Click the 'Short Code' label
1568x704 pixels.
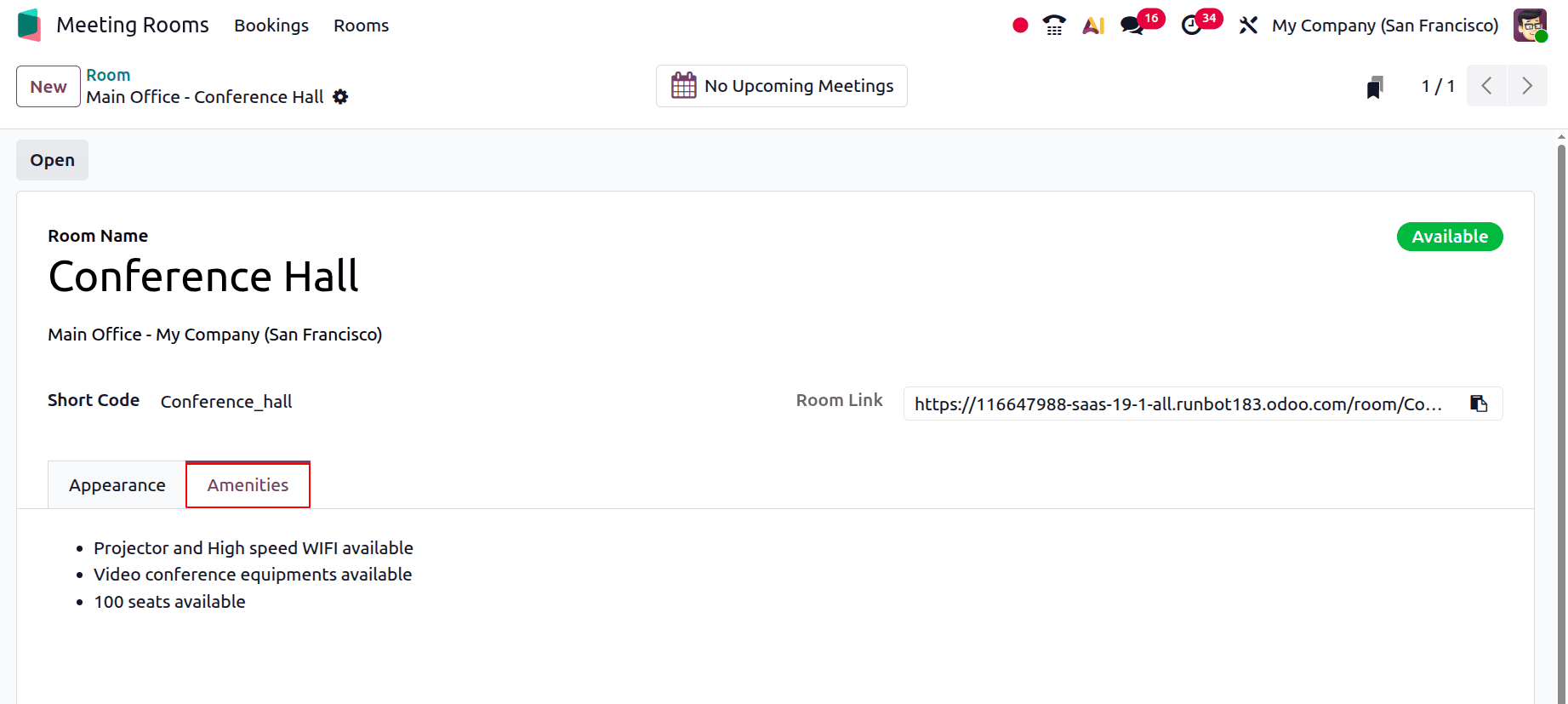point(94,400)
